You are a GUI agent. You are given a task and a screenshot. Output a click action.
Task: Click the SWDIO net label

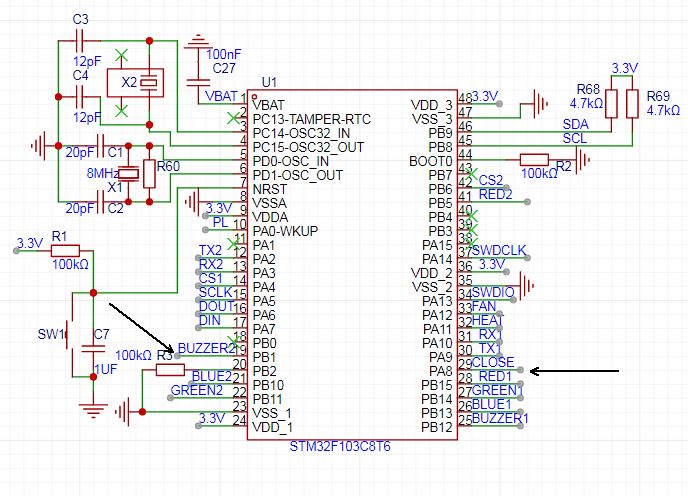point(493,292)
